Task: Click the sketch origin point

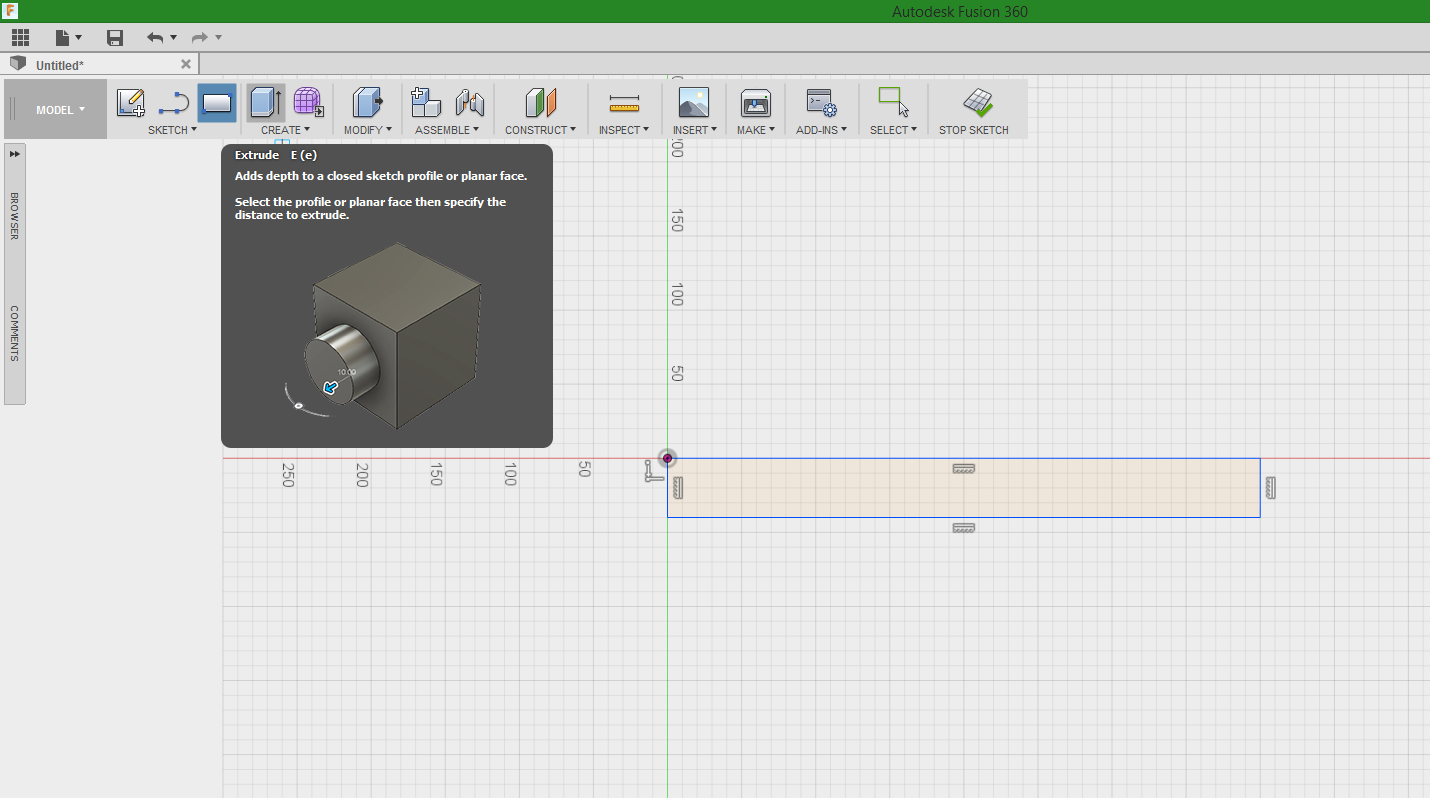Action: [x=667, y=458]
